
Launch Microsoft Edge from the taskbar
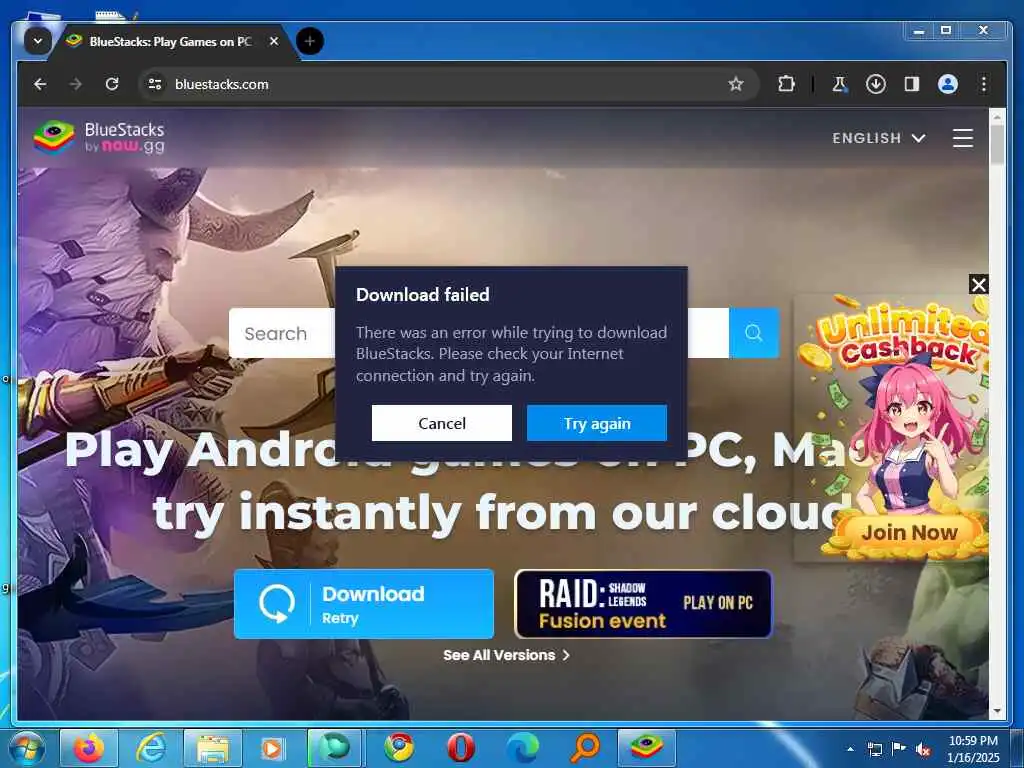pos(523,748)
